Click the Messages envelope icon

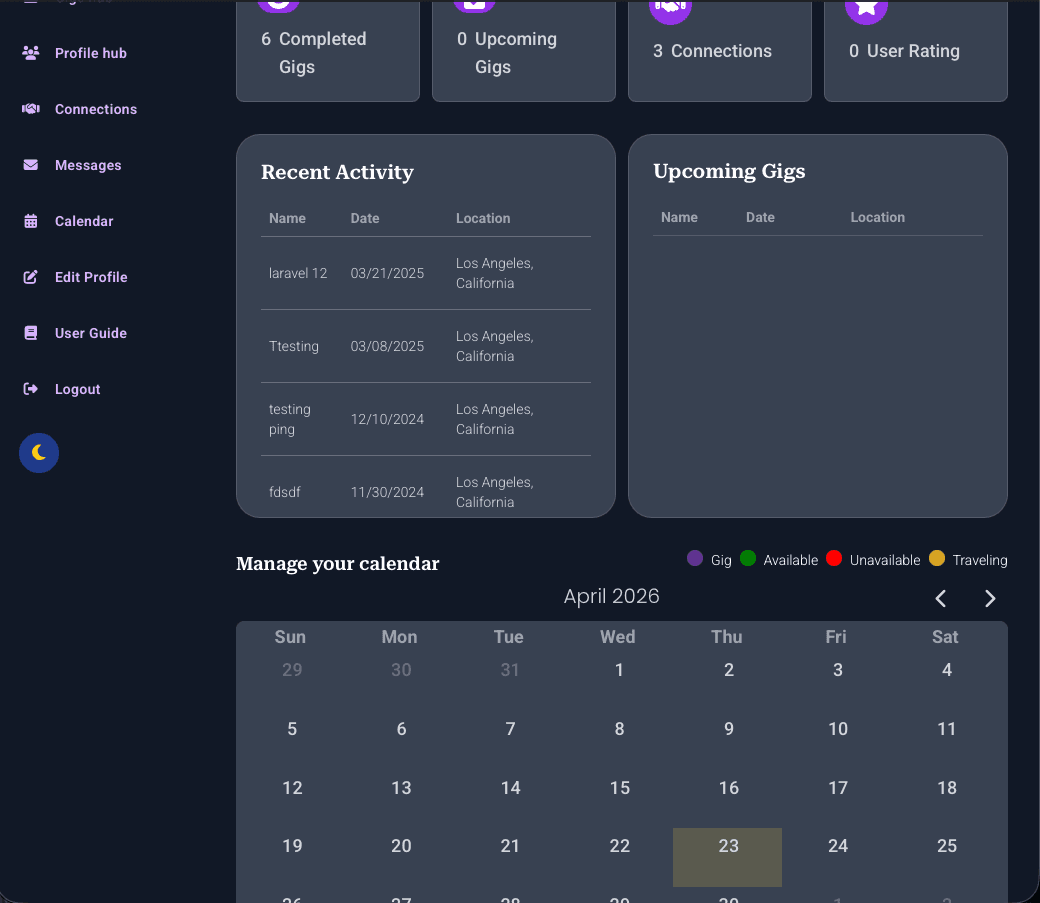31,165
